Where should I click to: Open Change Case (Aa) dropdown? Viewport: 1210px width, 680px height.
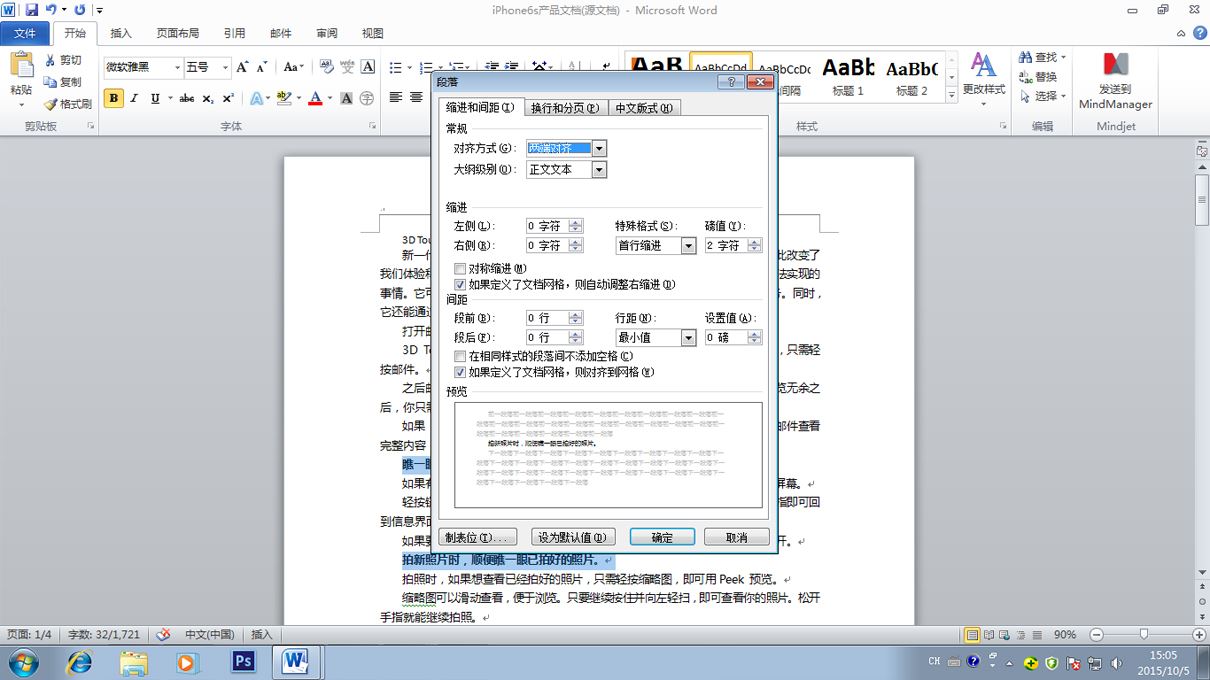tap(294, 67)
